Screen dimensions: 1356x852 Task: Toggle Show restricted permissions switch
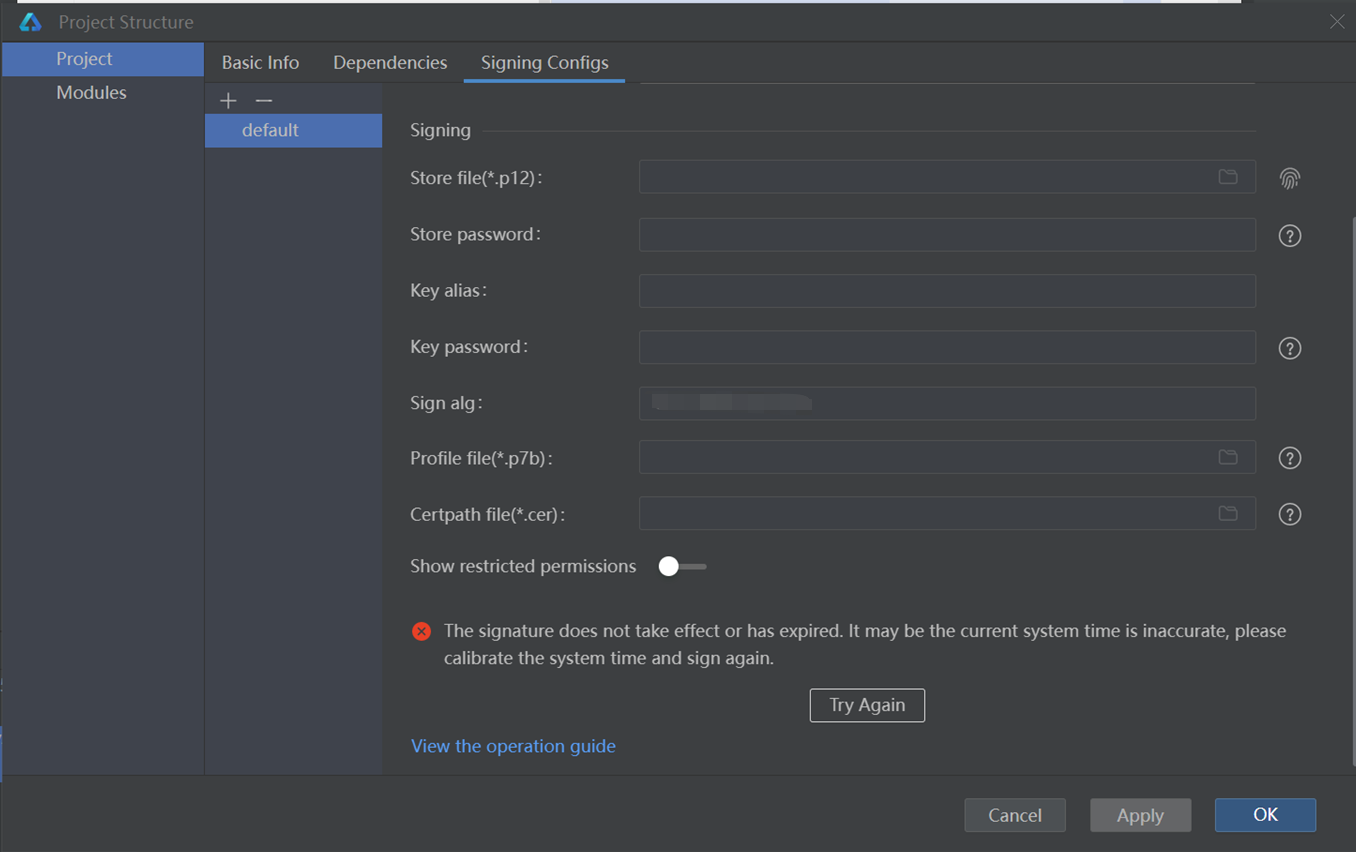coord(681,567)
